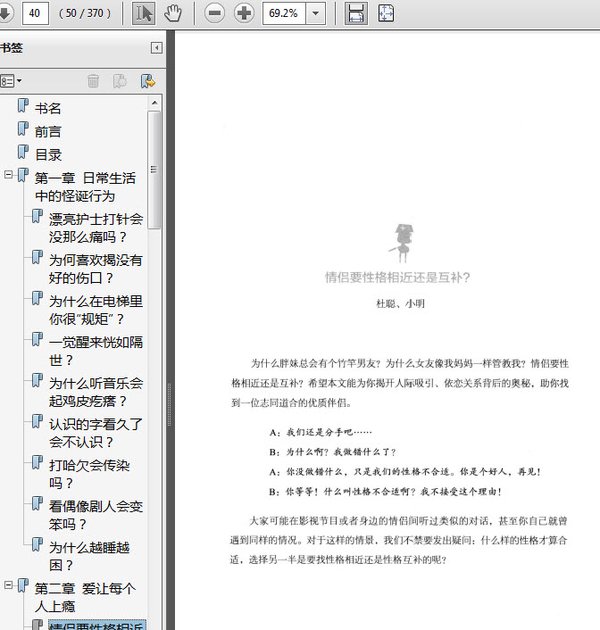Open chapter 第一章 日常生活中的怪诞行为
Screen dimensions: 600x630
click(85, 187)
